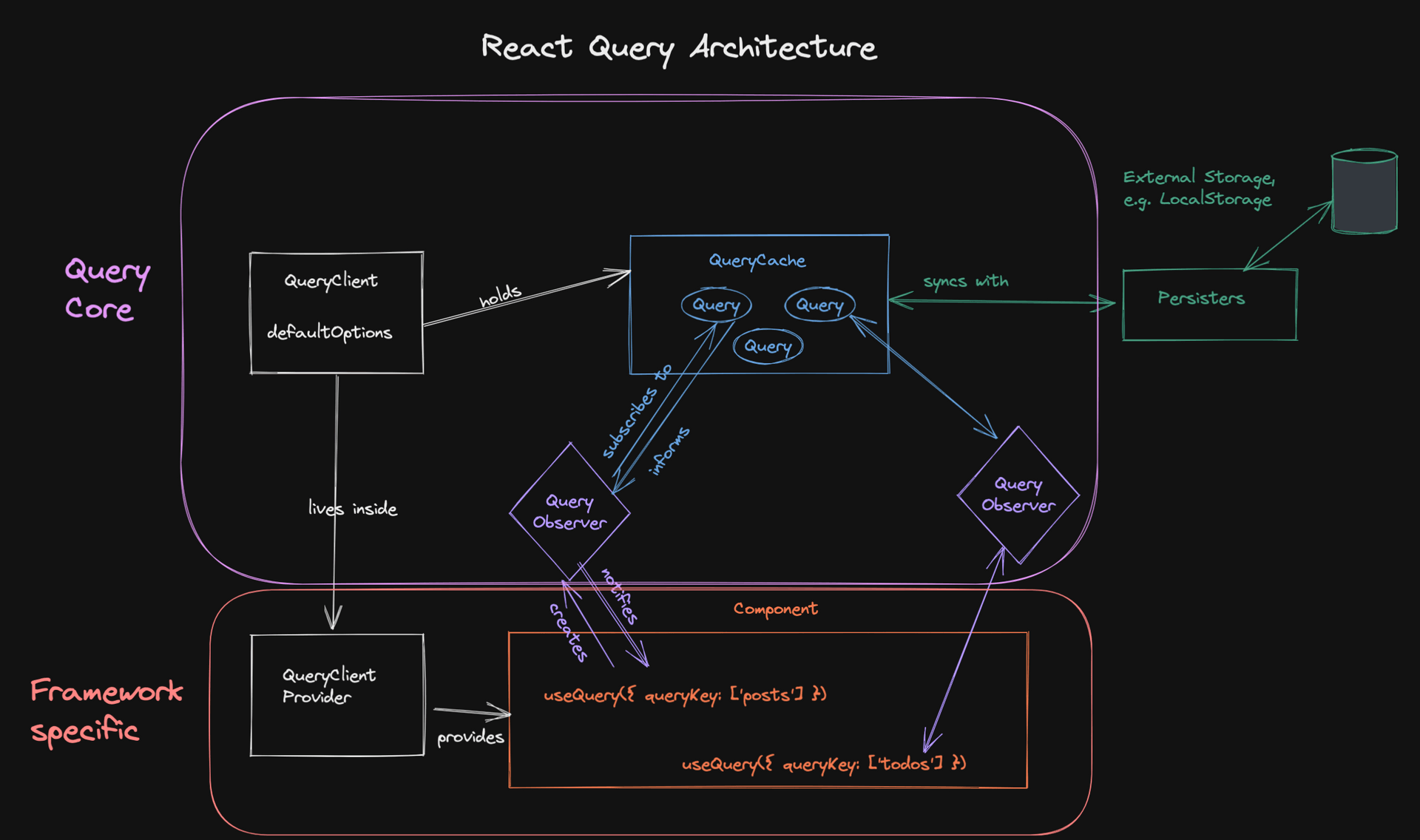This screenshot has width=1420, height=840.
Task: Click the 'provides' arrow label
Action: [x=470, y=737]
